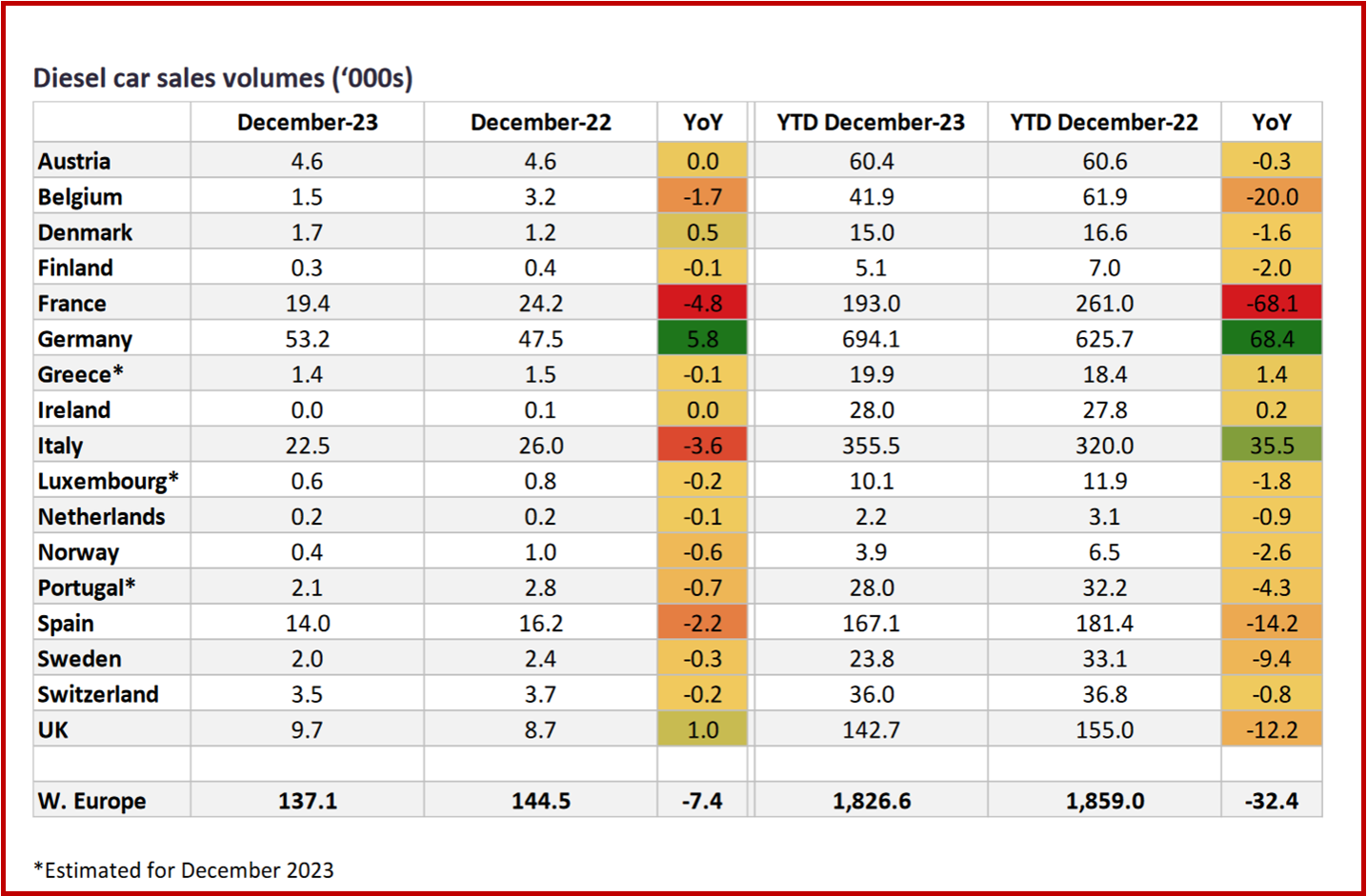The height and width of the screenshot is (896, 1367).
Task: Click the Denmark YoY cell '0.5'
Action: 703,232
